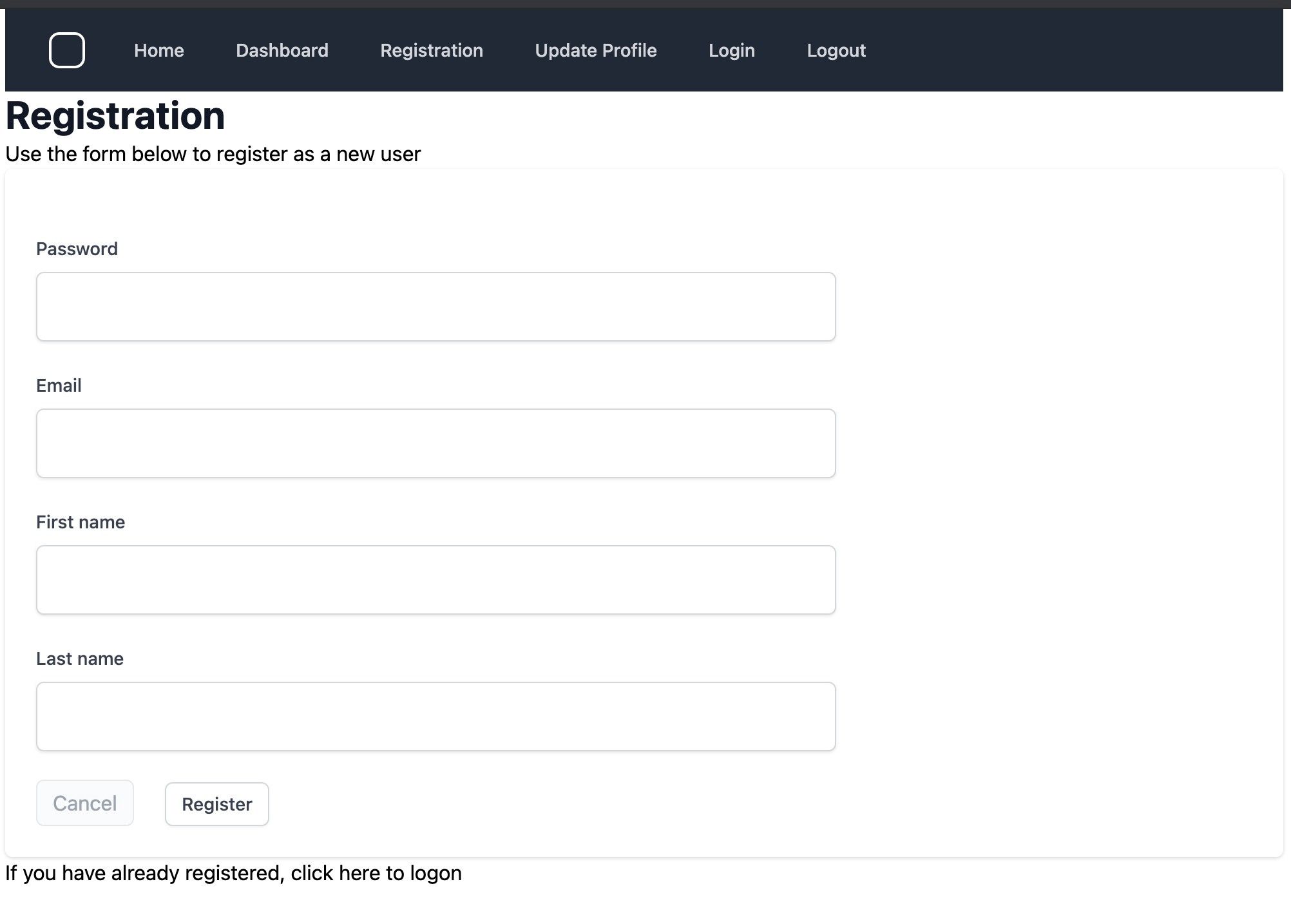Open the Update Profile page
This screenshot has width=1291, height=924.
[596, 50]
